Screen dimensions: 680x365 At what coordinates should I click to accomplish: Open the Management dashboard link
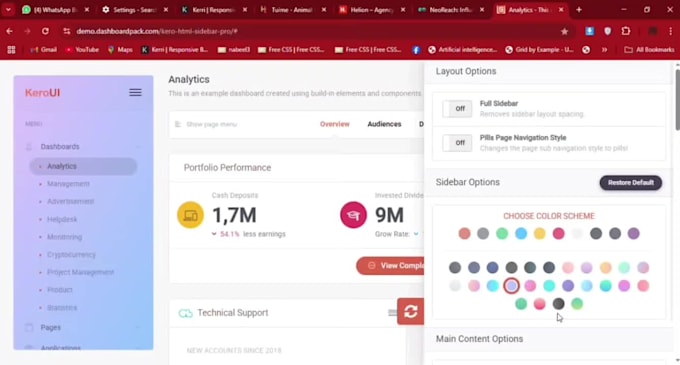pos(68,184)
